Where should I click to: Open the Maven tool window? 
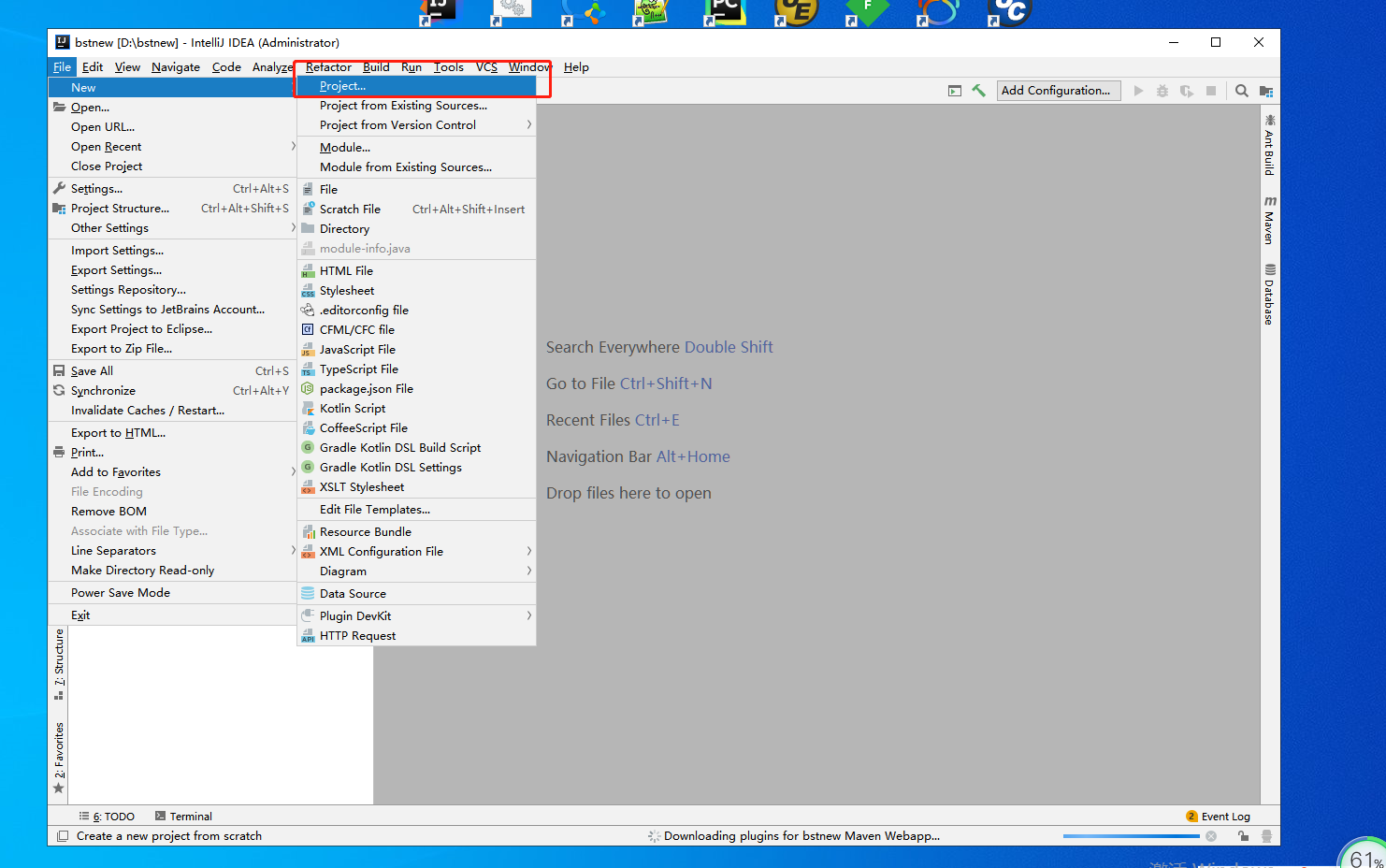point(1269,221)
